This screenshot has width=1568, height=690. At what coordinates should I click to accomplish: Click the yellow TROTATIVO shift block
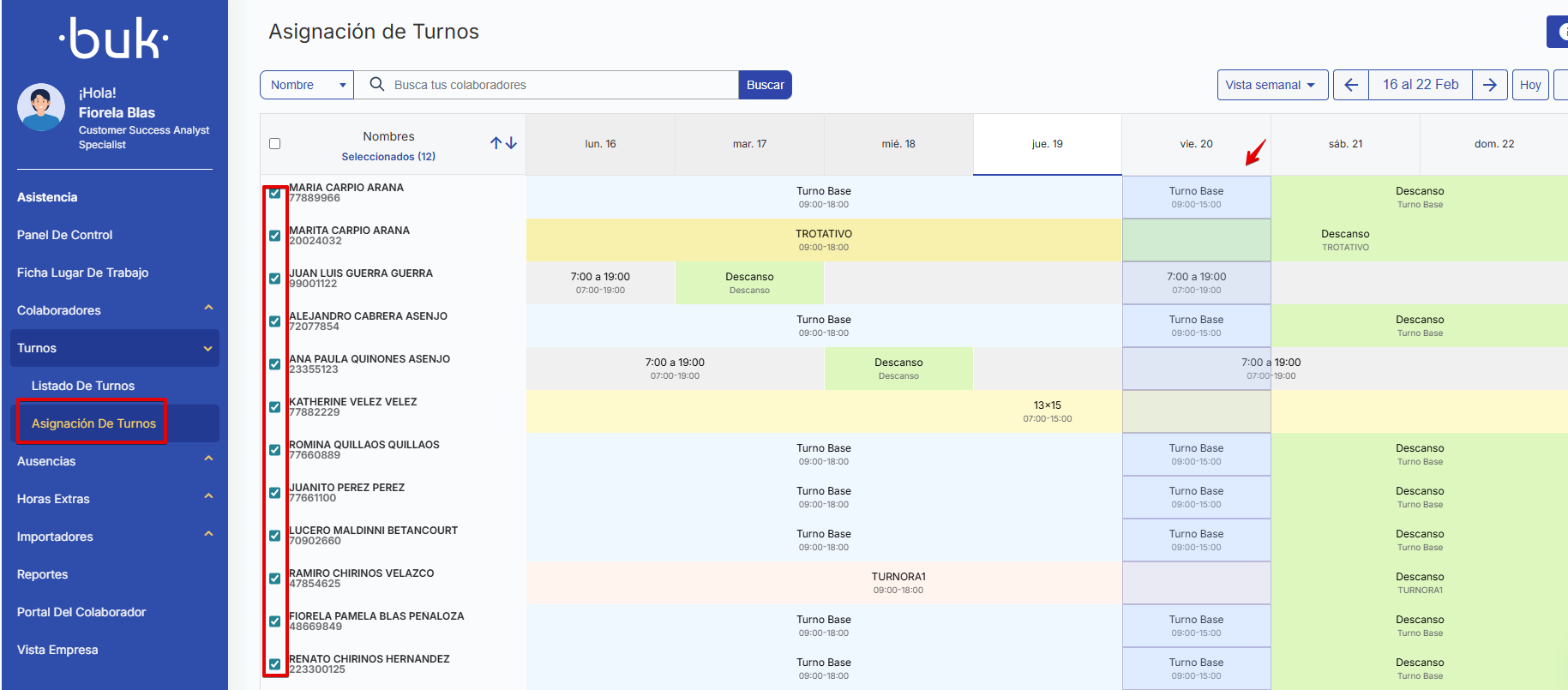pos(823,240)
